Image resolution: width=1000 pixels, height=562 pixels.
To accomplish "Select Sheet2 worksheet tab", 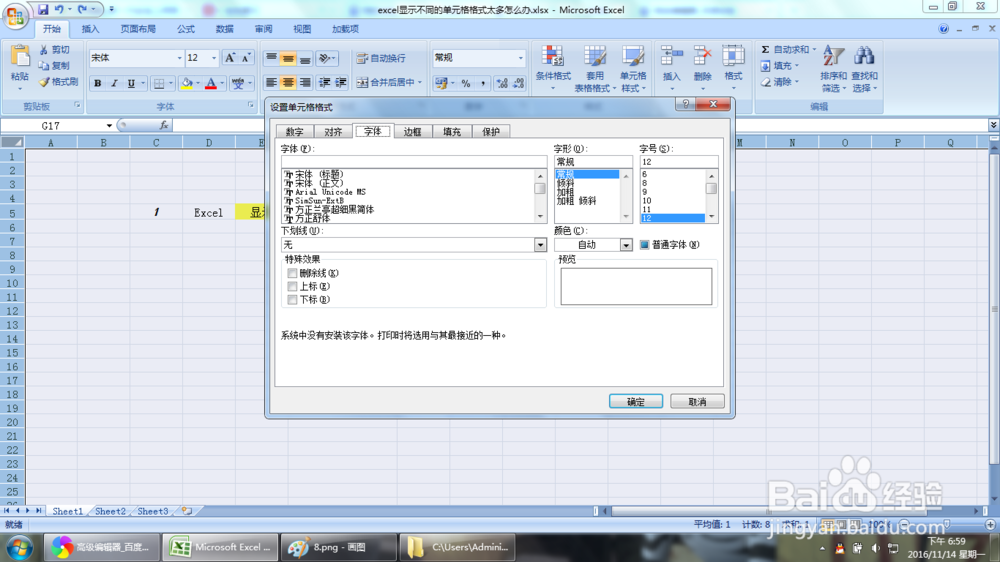I will coord(110,511).
